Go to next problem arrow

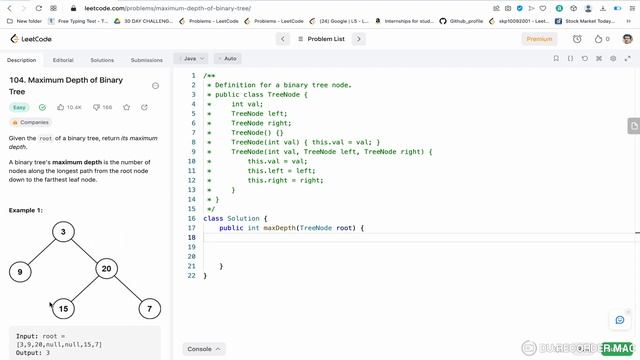tap(359, 39)
